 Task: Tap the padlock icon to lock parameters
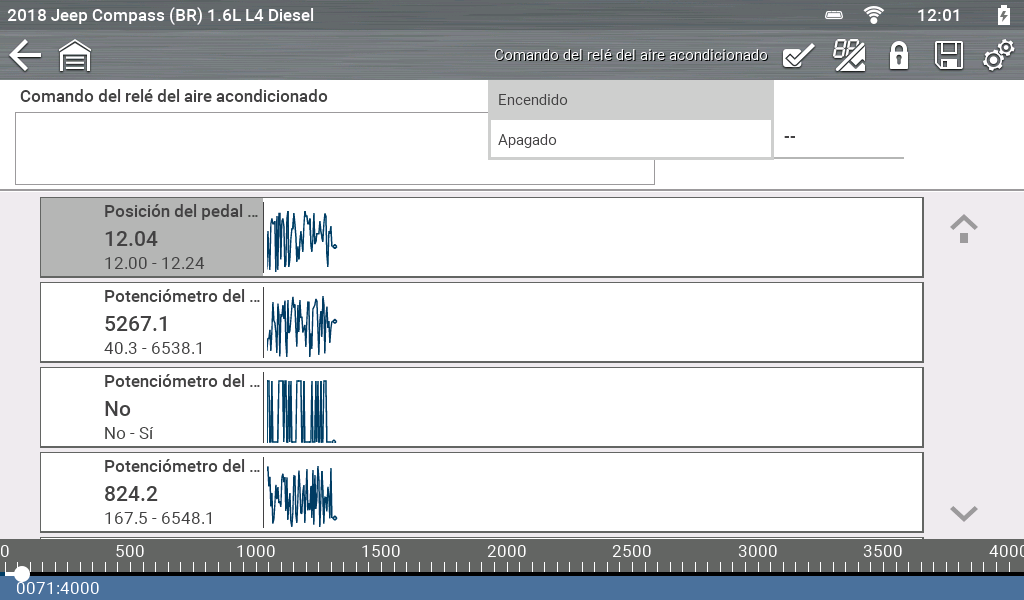(899, 56)
